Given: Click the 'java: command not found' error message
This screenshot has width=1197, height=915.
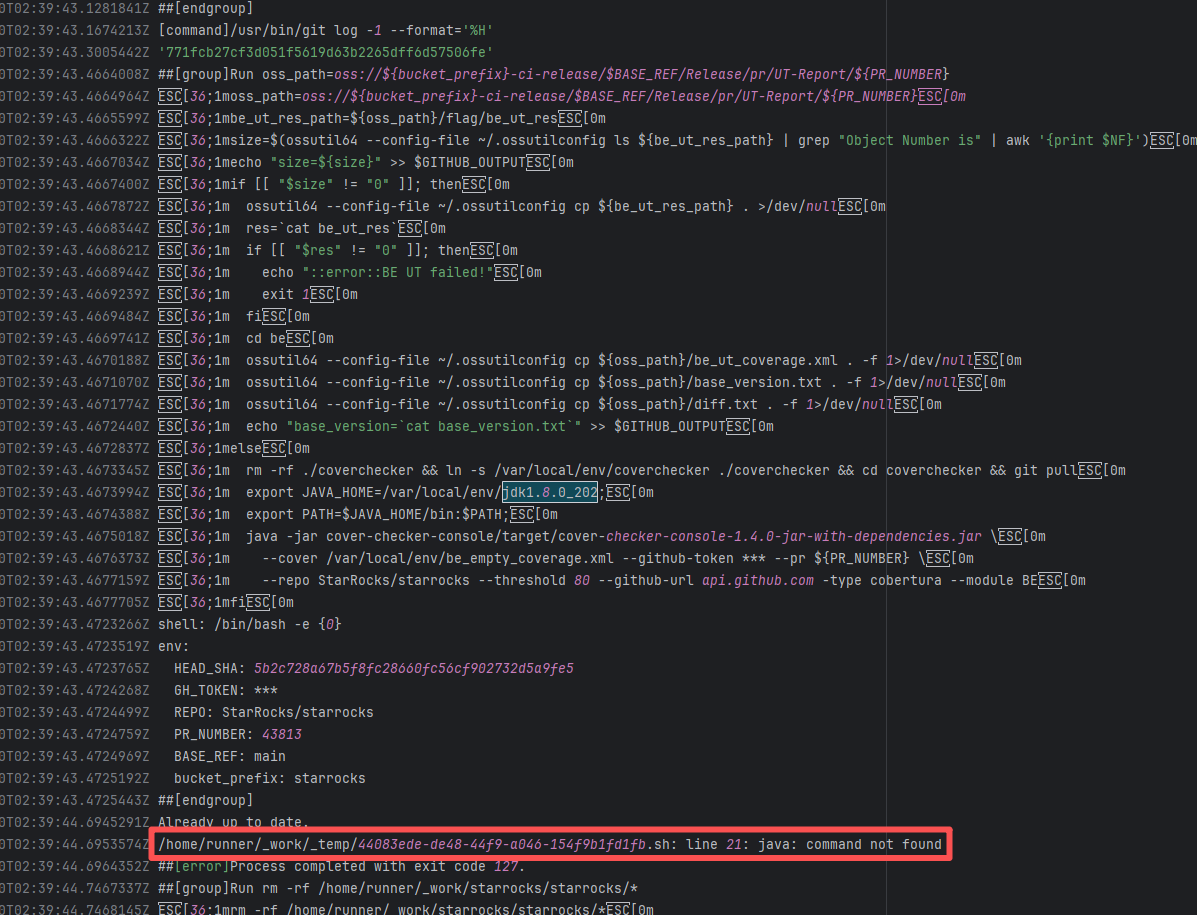Looking at the screenshot, I should (x=849, y=844).
